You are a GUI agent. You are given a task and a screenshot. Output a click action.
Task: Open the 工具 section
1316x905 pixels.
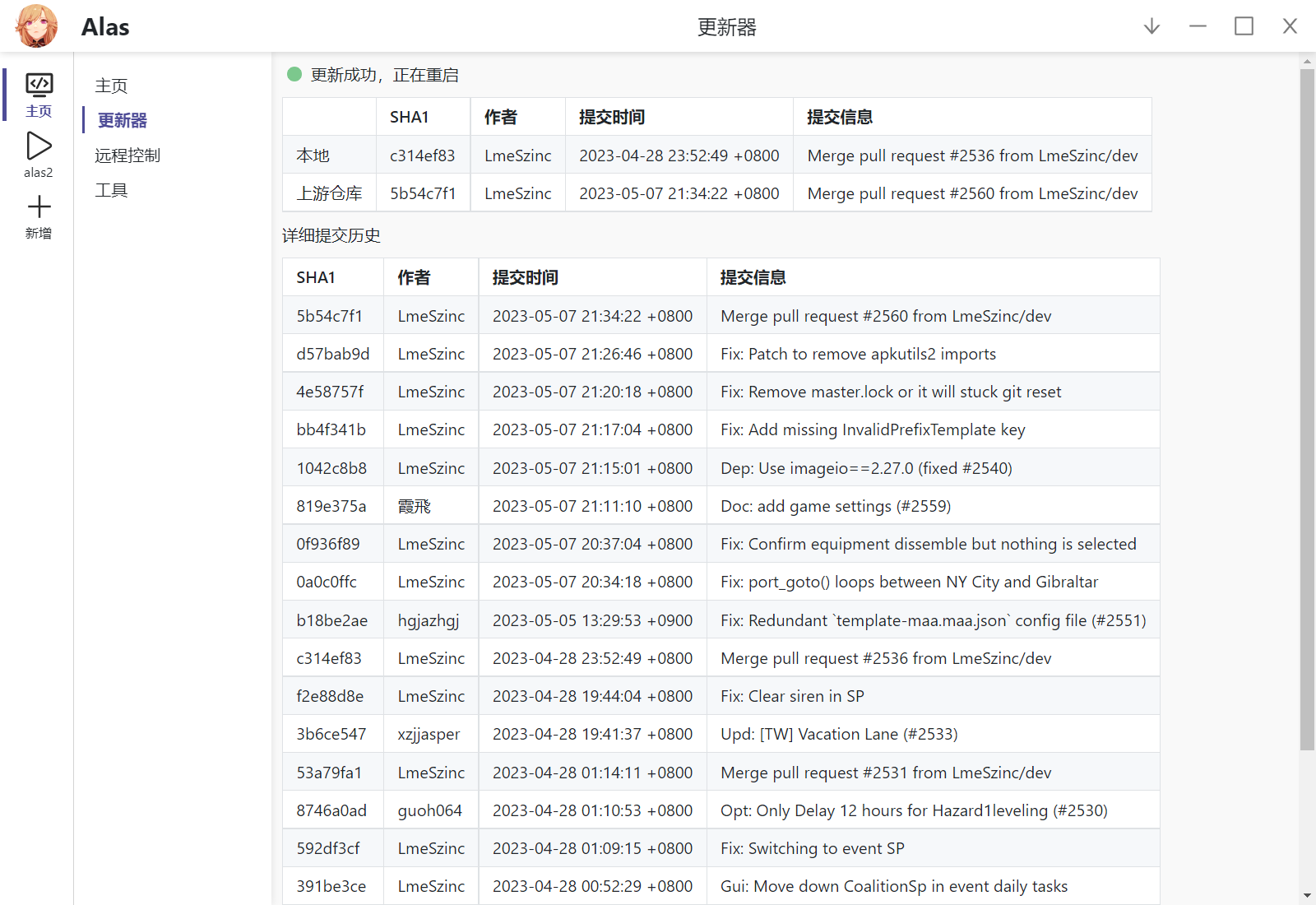(x=112, y=189)
